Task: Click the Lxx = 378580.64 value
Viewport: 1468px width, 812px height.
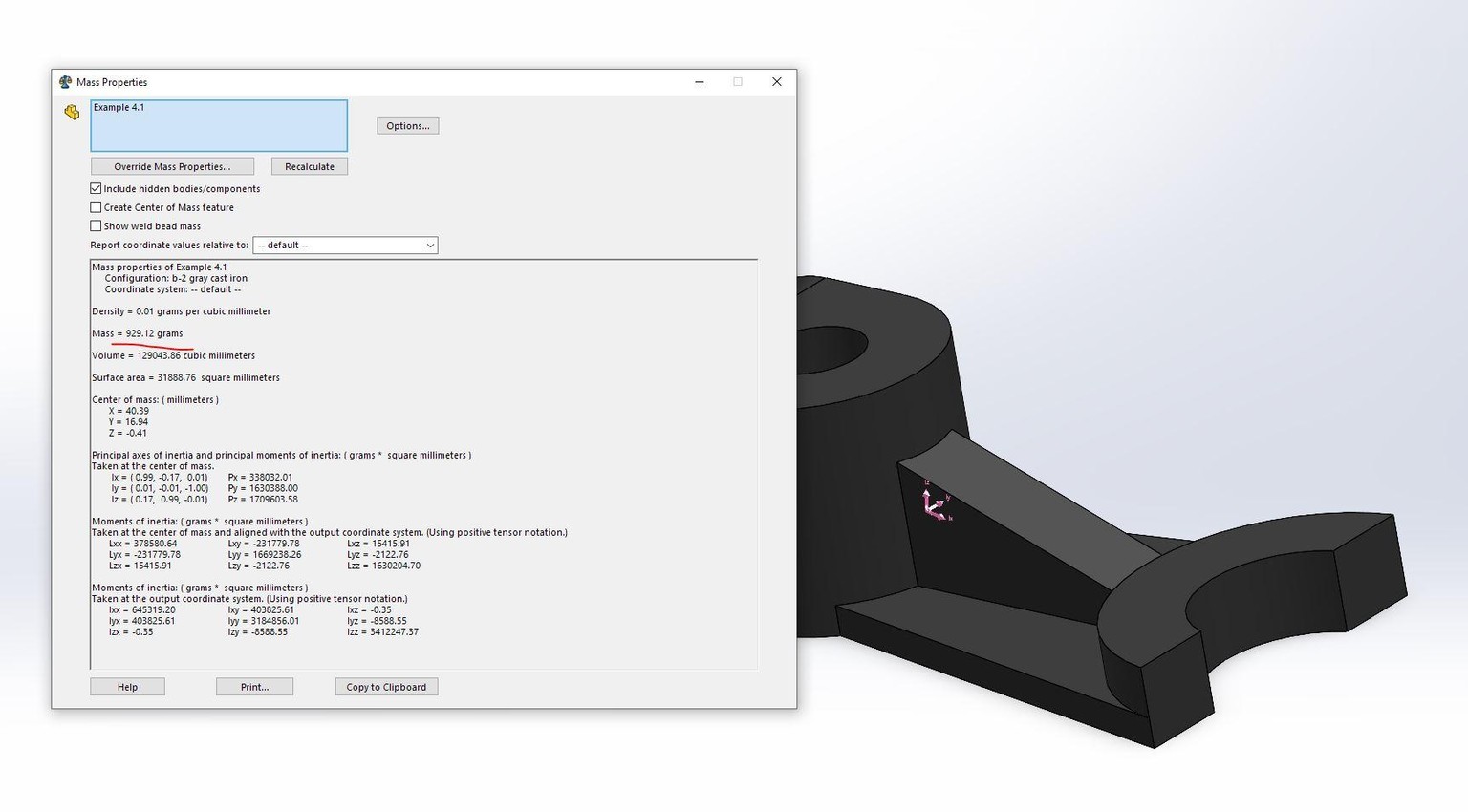Action: coord(143,544)
